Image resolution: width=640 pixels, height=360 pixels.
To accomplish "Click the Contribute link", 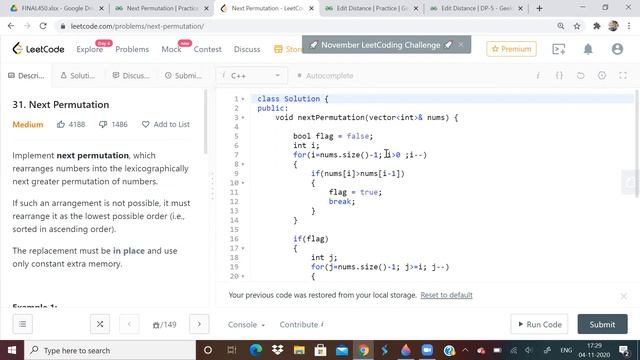I will tap(302, 324).
